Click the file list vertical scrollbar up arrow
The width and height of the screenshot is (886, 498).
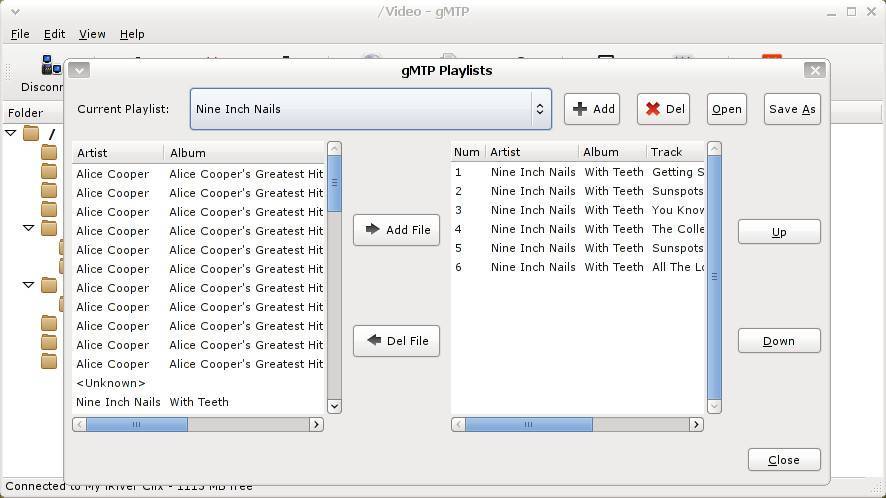point(335,149)
